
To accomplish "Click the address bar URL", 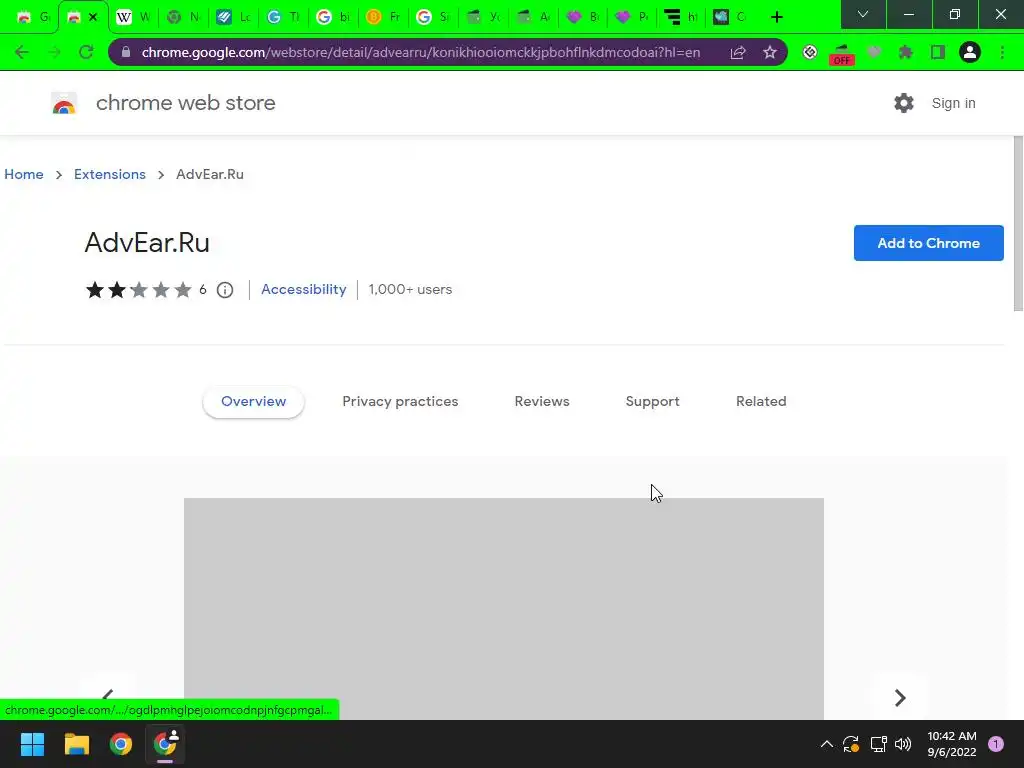I will 421,52.
